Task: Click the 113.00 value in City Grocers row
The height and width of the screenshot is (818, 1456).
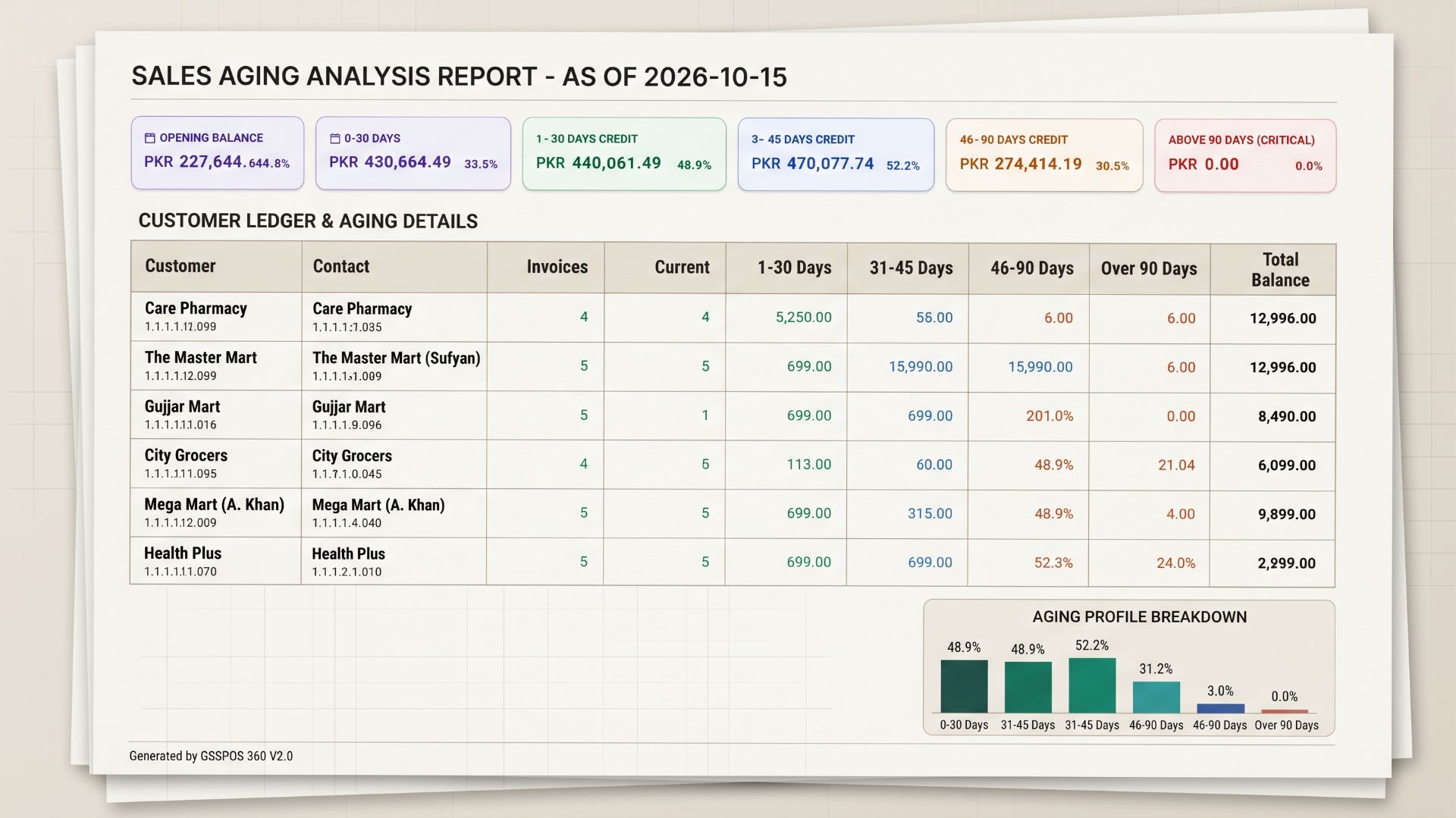Action: tap(809, 464)
